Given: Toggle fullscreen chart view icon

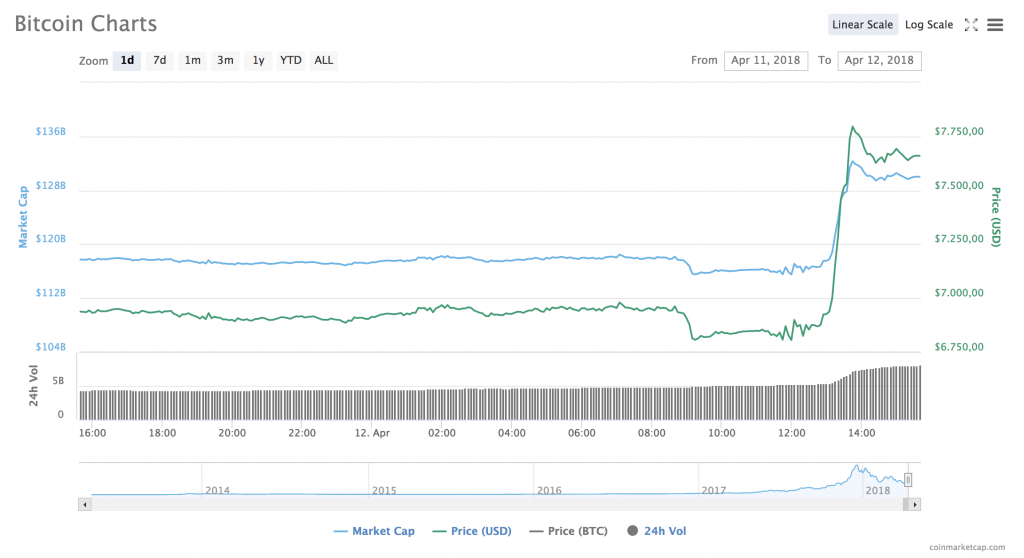Looking at the screenshot, I should 971,25.
